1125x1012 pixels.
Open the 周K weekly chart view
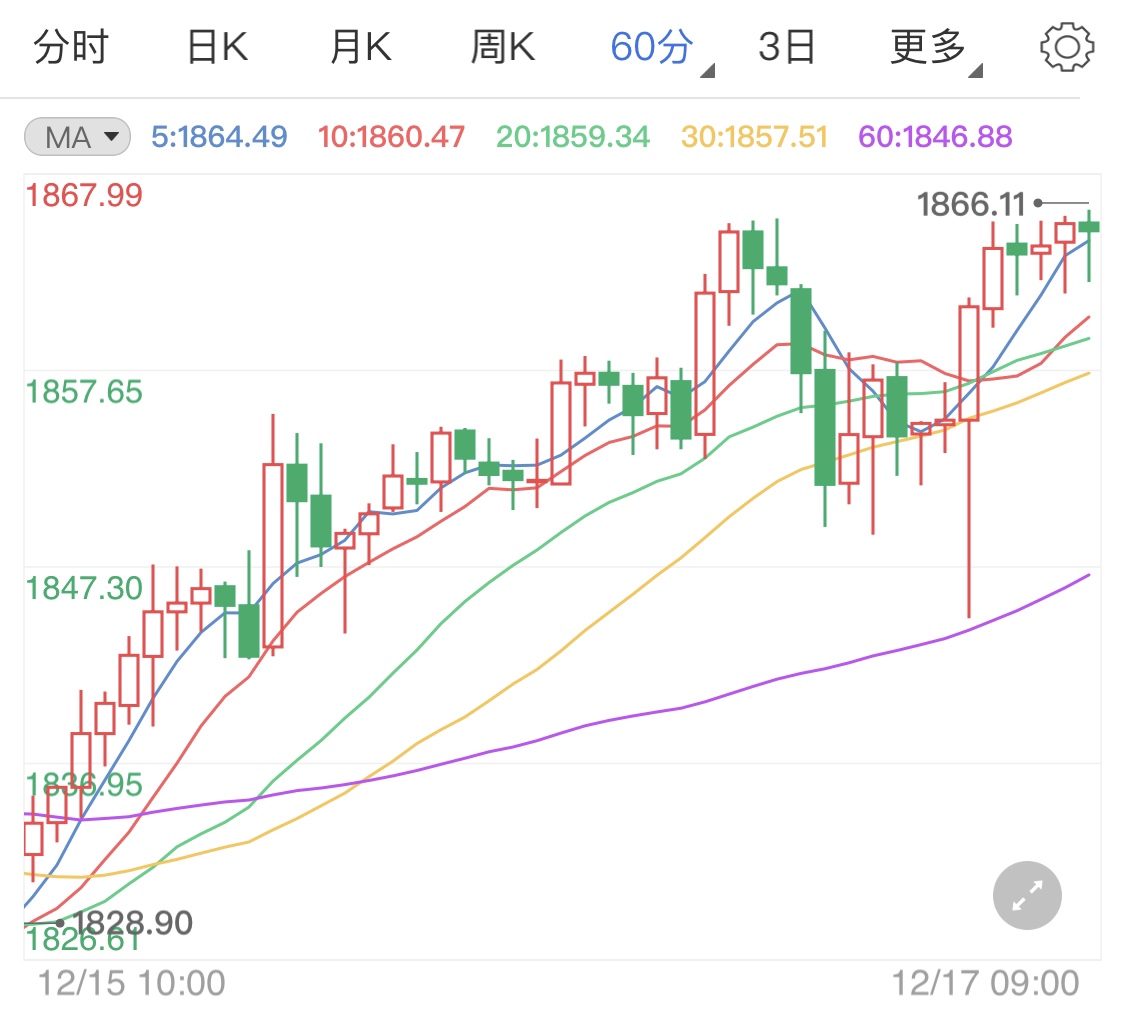coord(503,45)
